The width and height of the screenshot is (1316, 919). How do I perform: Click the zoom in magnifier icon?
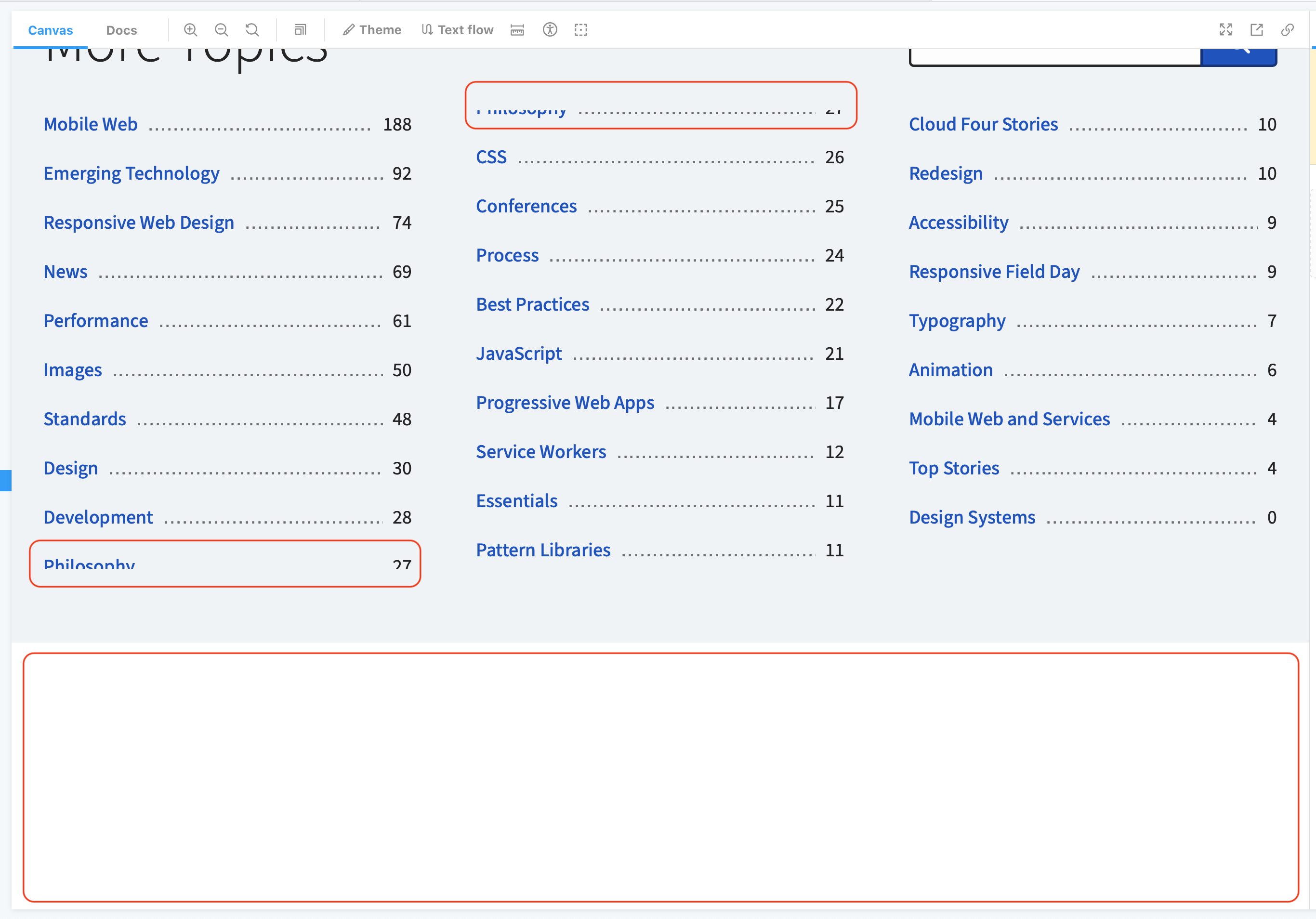[190, 30]
